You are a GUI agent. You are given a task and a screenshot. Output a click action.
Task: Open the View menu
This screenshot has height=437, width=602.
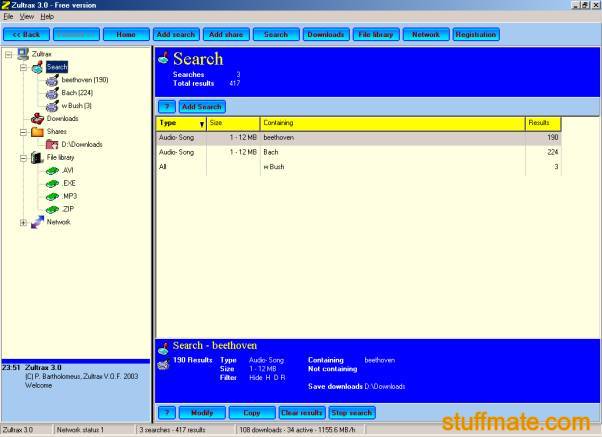coord(26,16)
